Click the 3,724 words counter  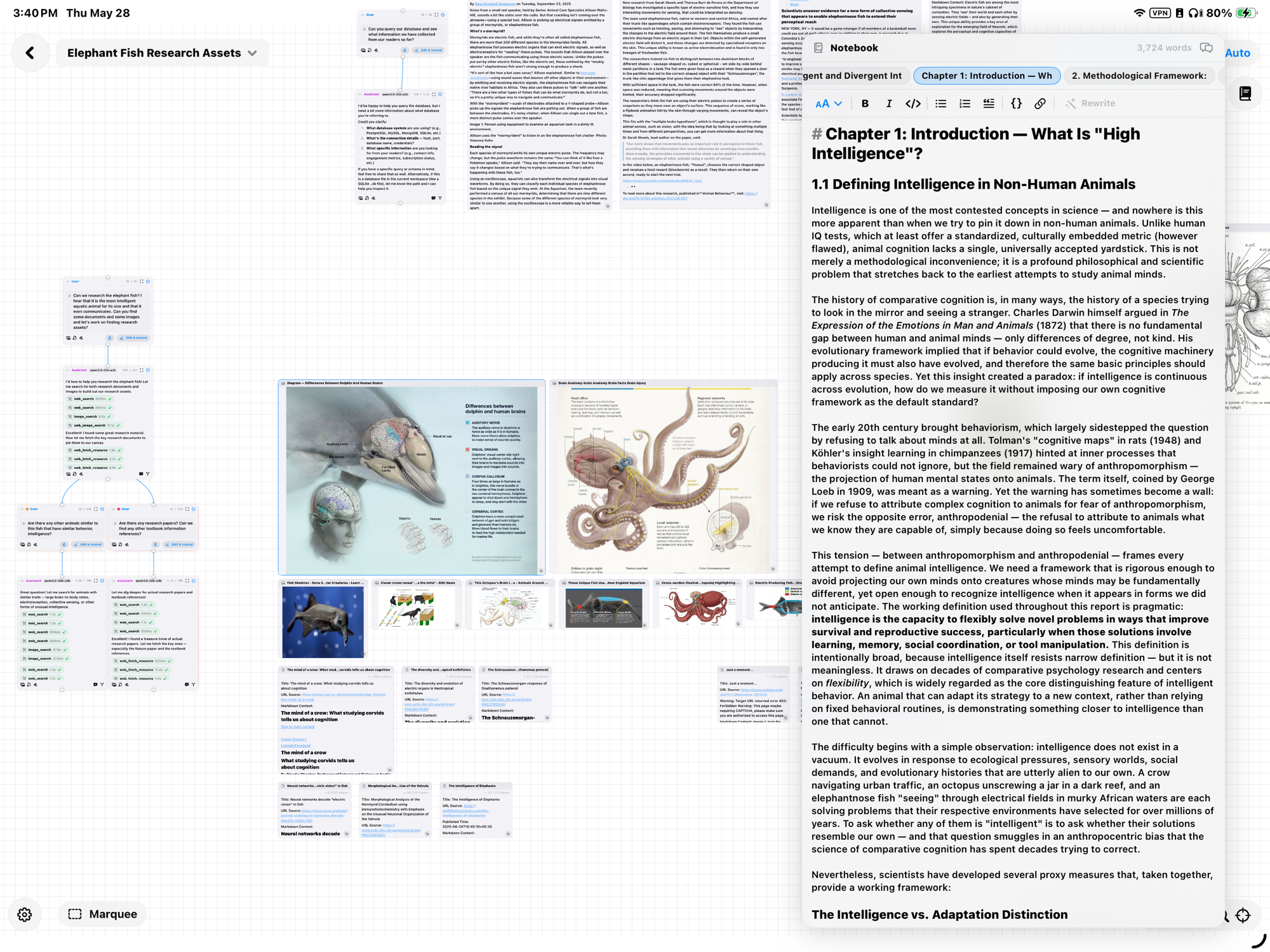pyautogui.click(x=1164, y=48)
